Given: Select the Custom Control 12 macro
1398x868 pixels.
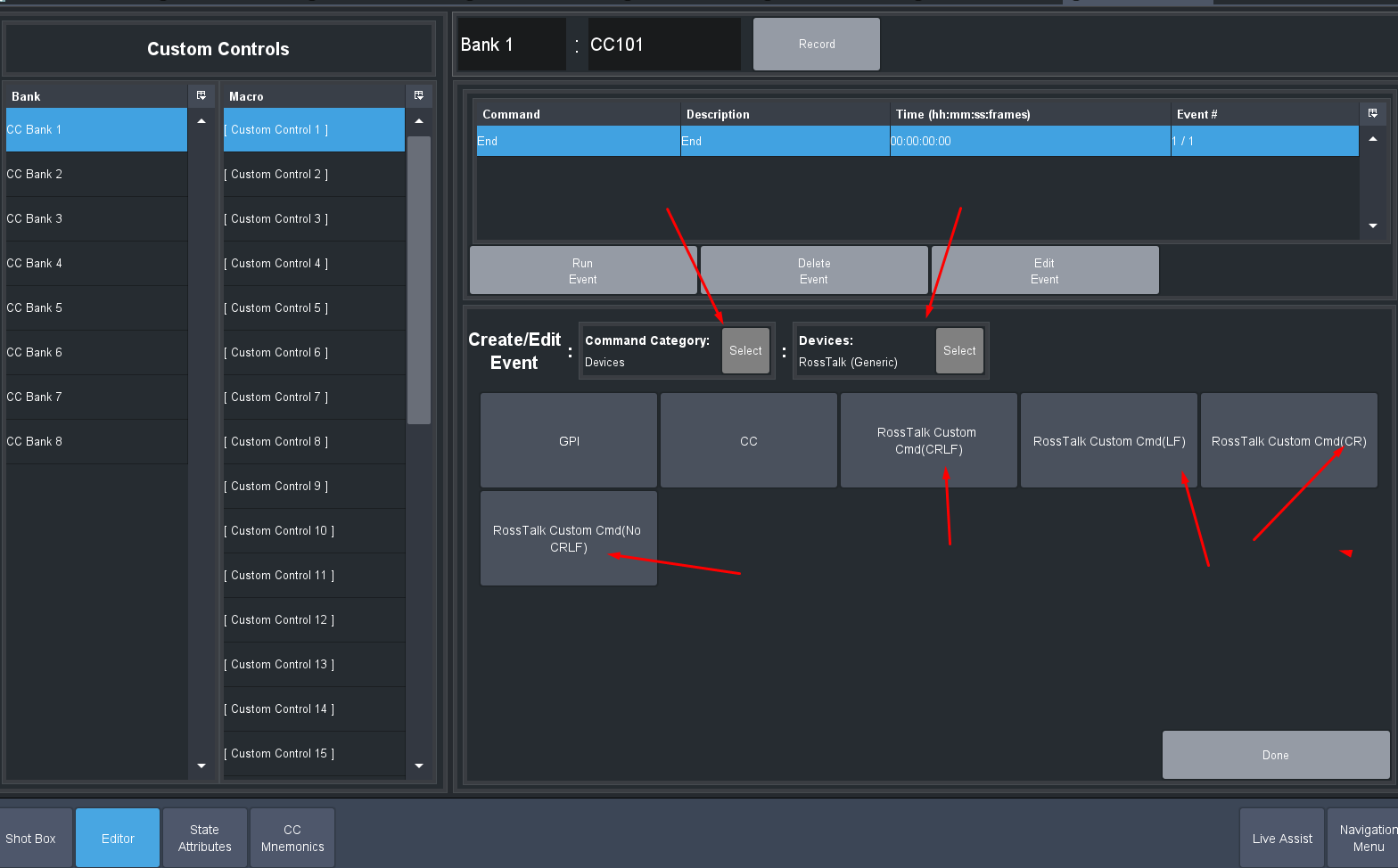Looking at the screenshot, I should pyautogui.click(x=314, y=620).
